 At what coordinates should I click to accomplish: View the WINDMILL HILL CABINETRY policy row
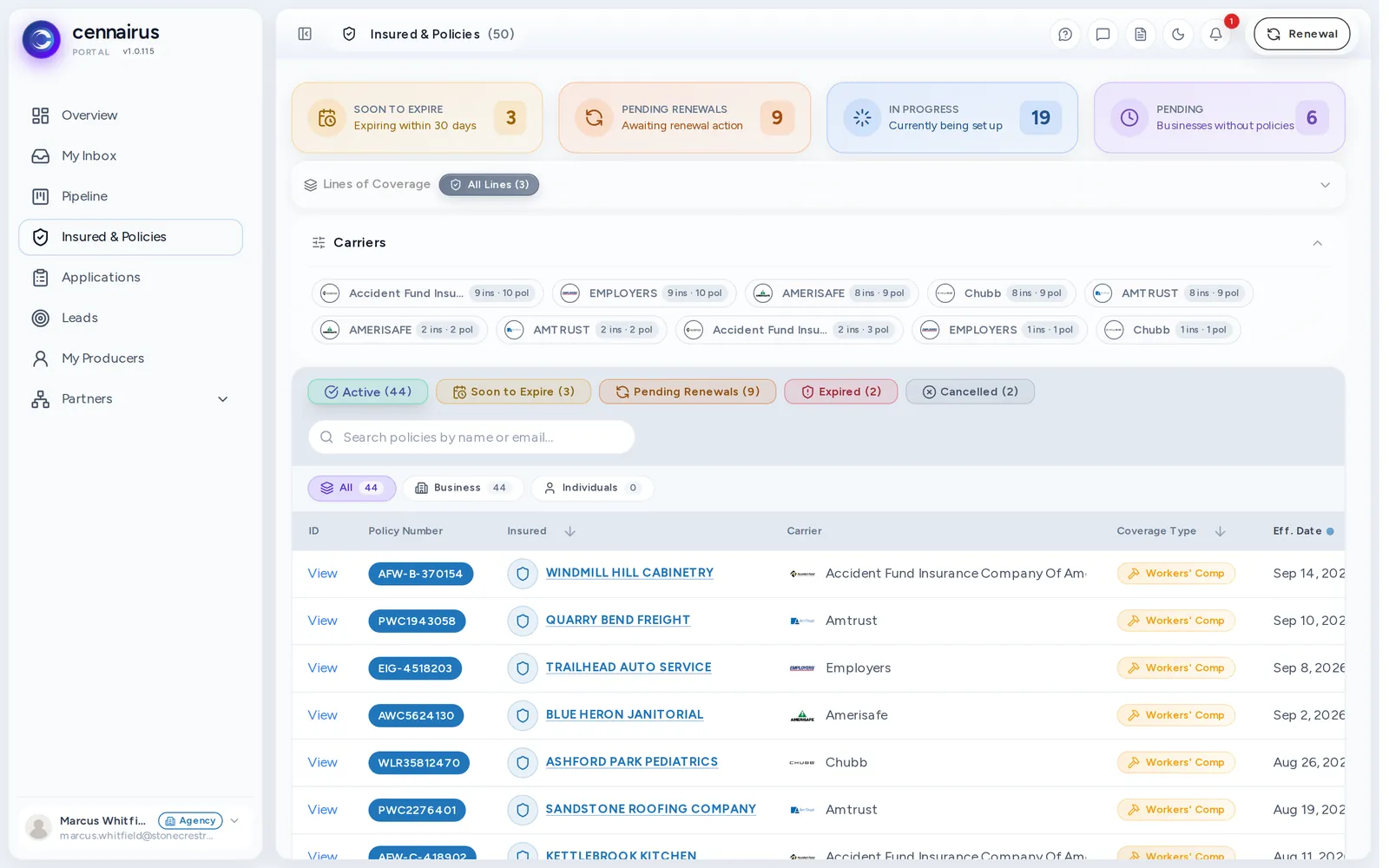(322, 574)
